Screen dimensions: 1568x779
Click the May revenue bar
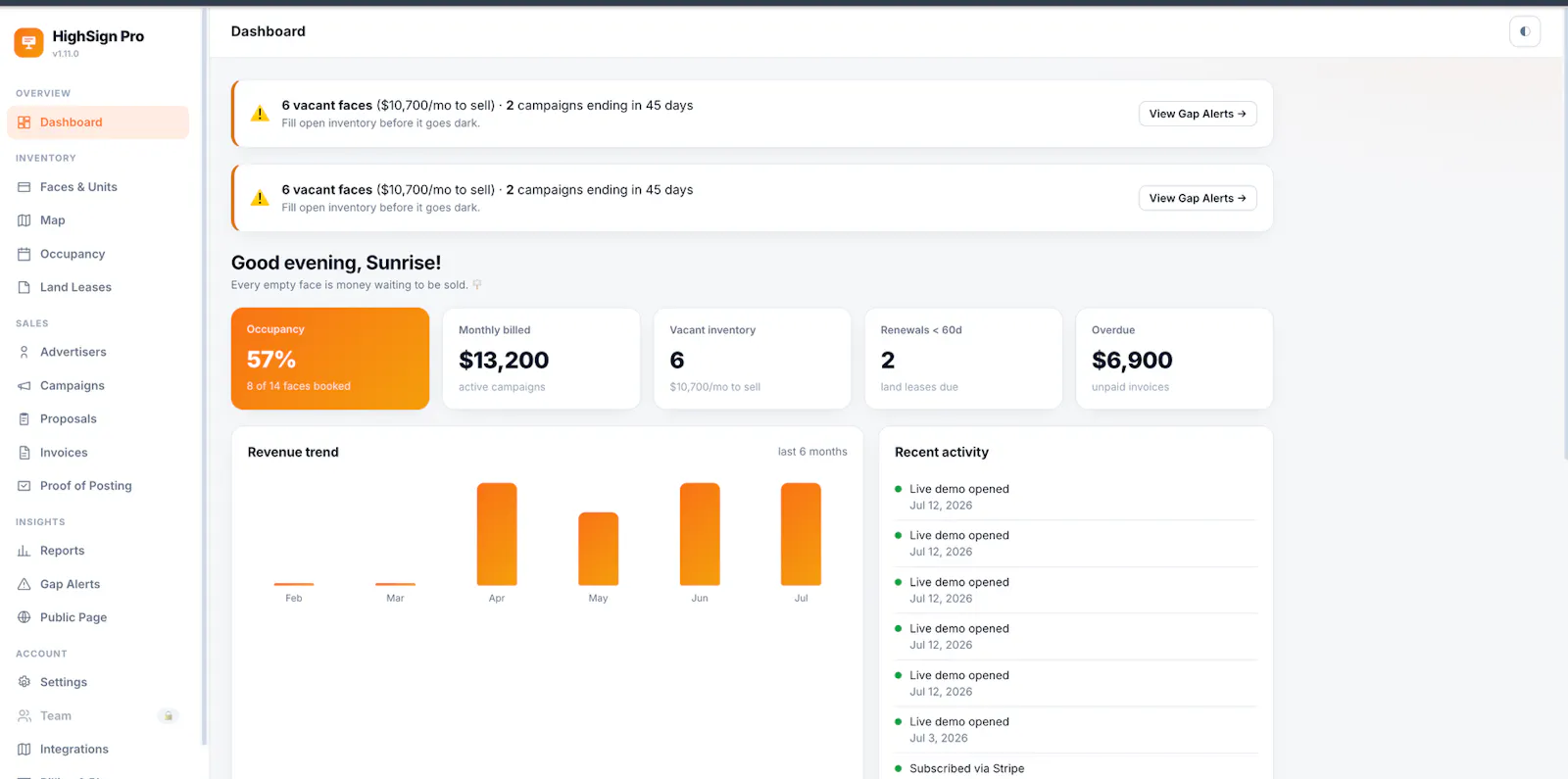(598, 549)
